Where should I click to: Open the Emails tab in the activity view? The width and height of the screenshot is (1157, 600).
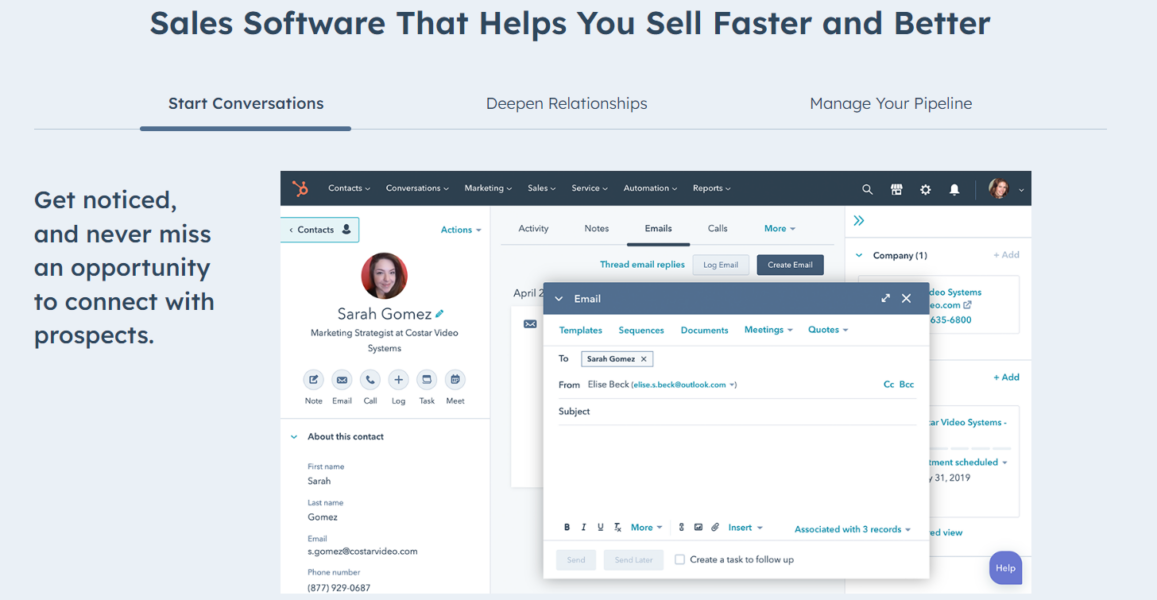click(658, 228)
